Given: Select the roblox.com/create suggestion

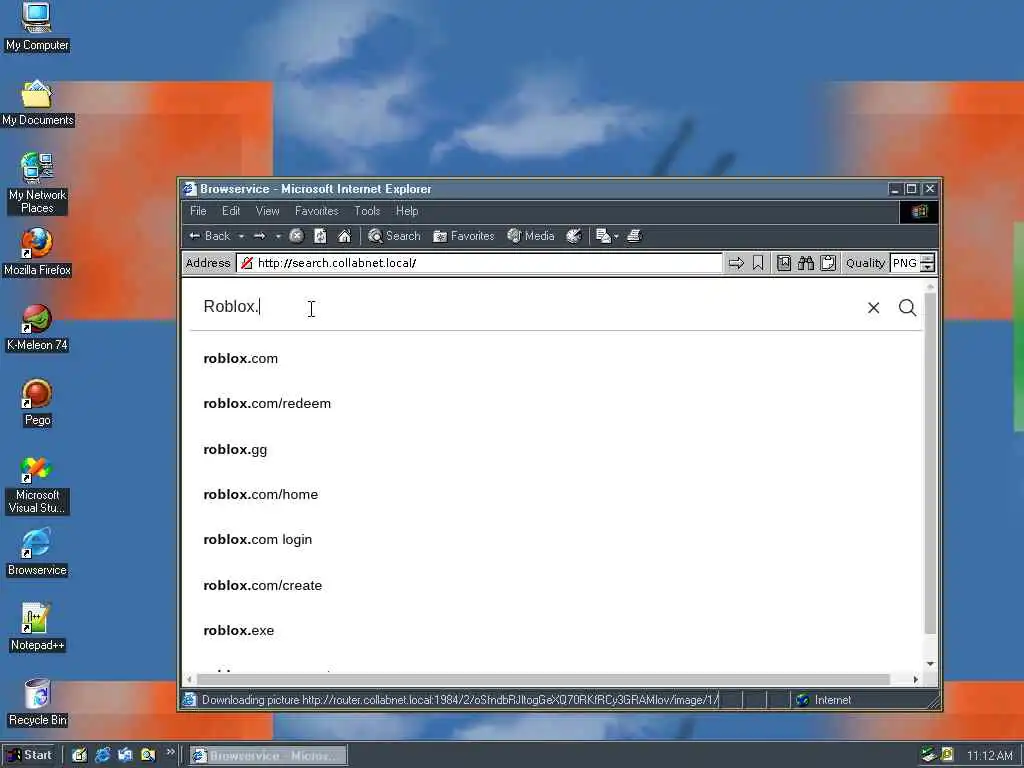Looking at the screenshot, I should (x=263, y=585).
